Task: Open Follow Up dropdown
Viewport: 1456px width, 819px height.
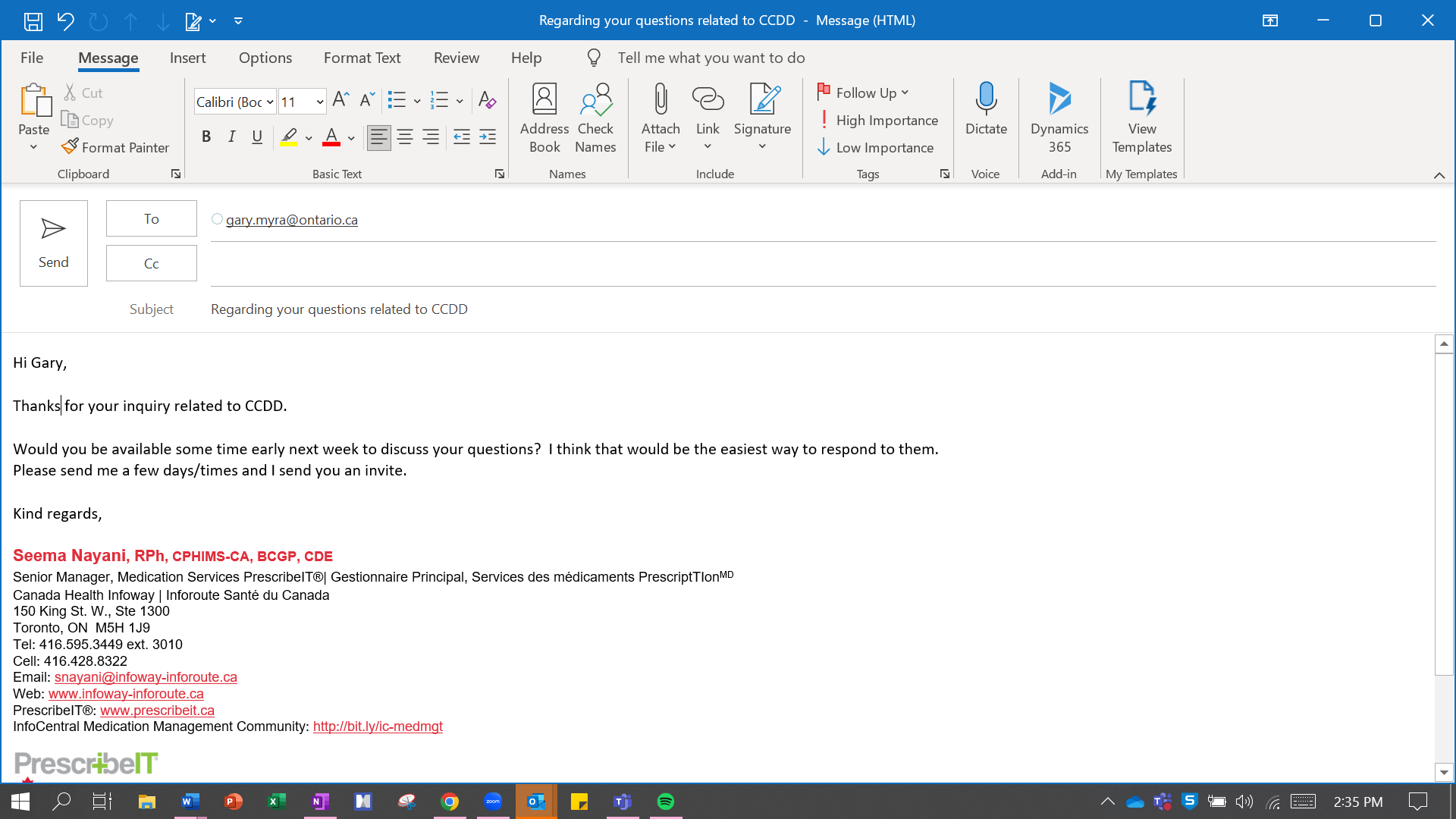Action: (x=863, y=93)
